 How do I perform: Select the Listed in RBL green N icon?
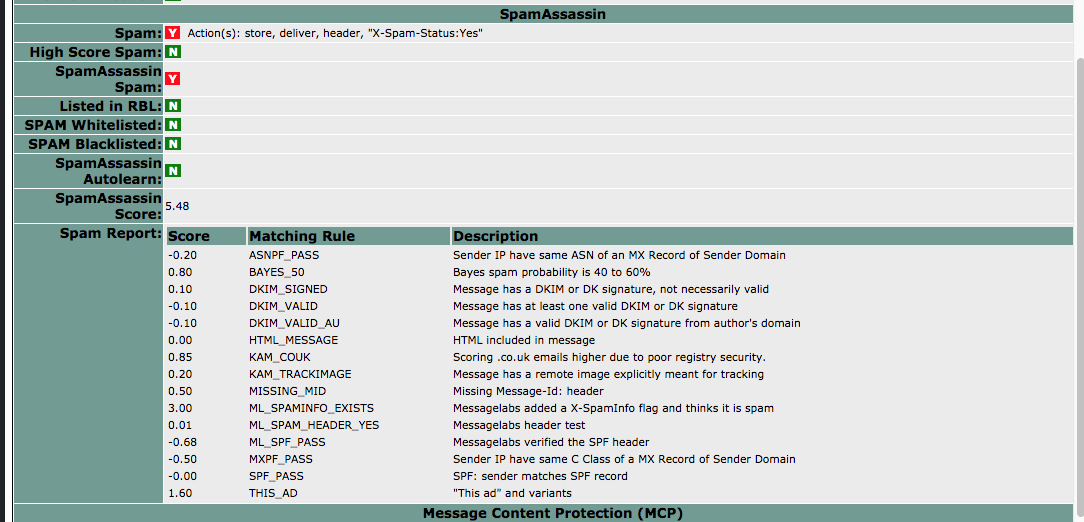172,106
